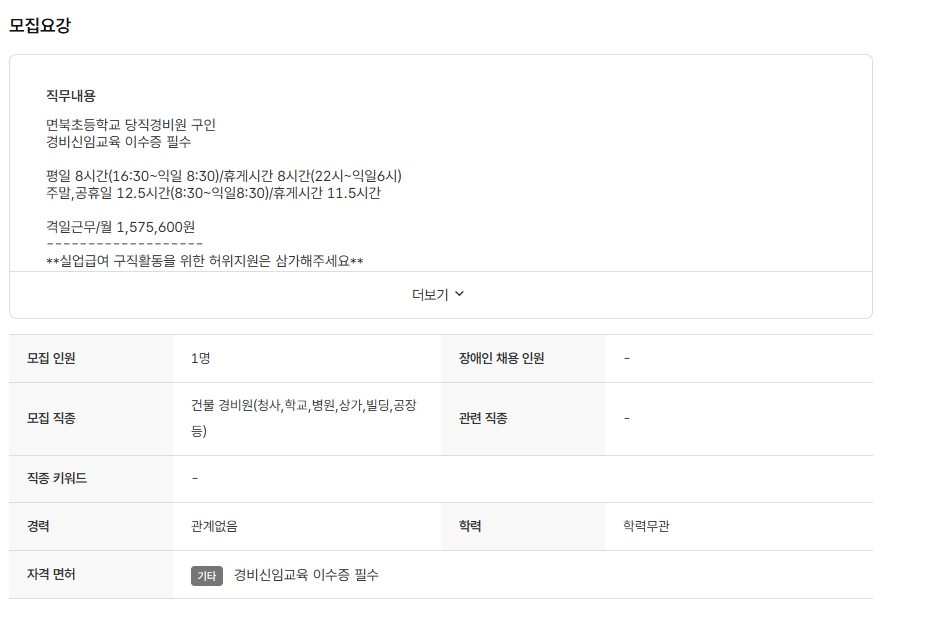Click the 자격 면허 row label
Viewport: 938px width, 637px height.
[52, 574]
